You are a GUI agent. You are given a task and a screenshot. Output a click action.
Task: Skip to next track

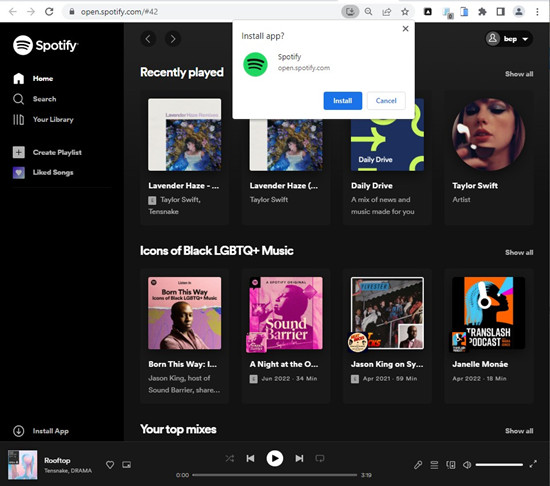(299, 458)
